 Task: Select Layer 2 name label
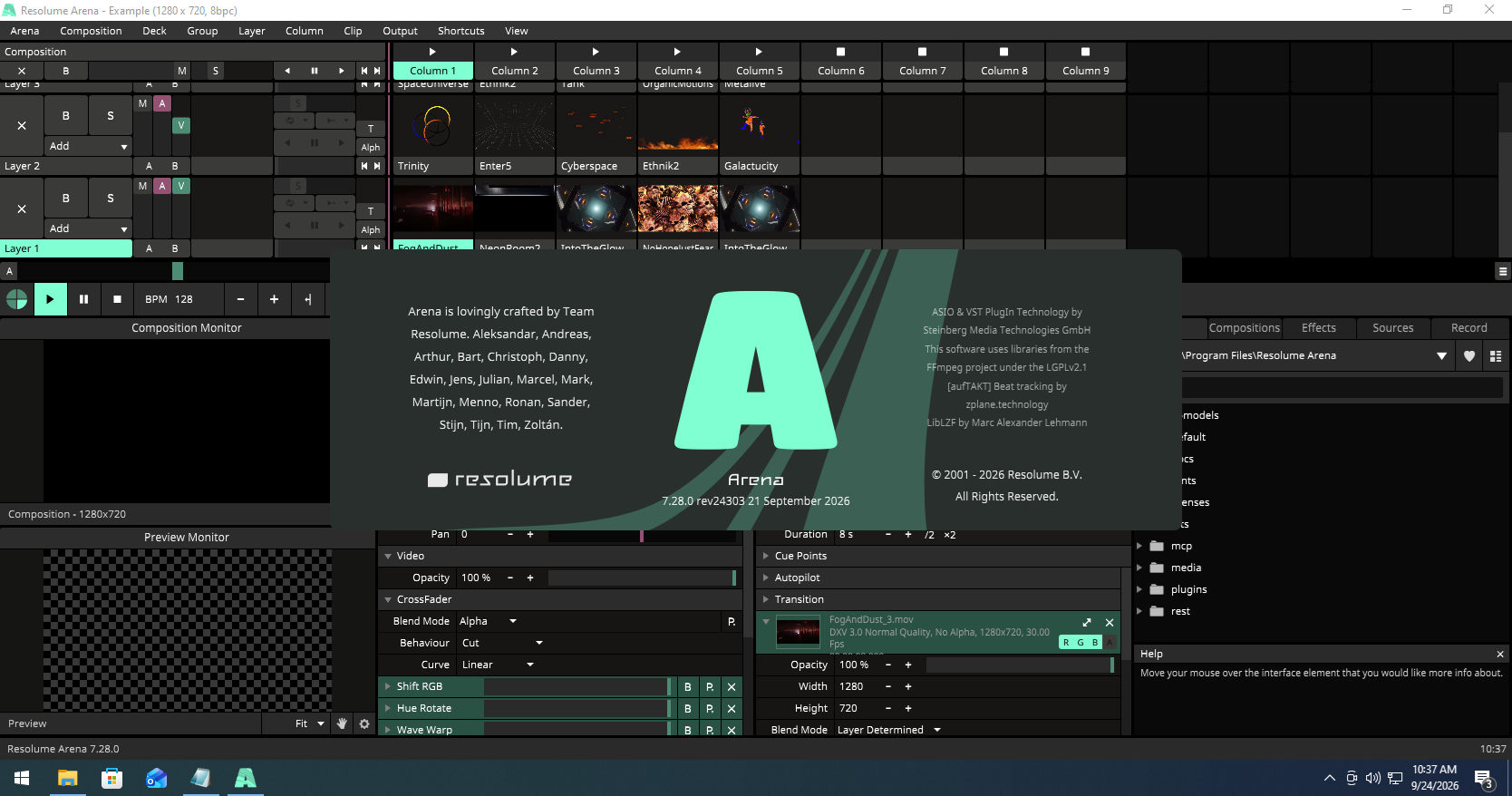coord(66,166)
